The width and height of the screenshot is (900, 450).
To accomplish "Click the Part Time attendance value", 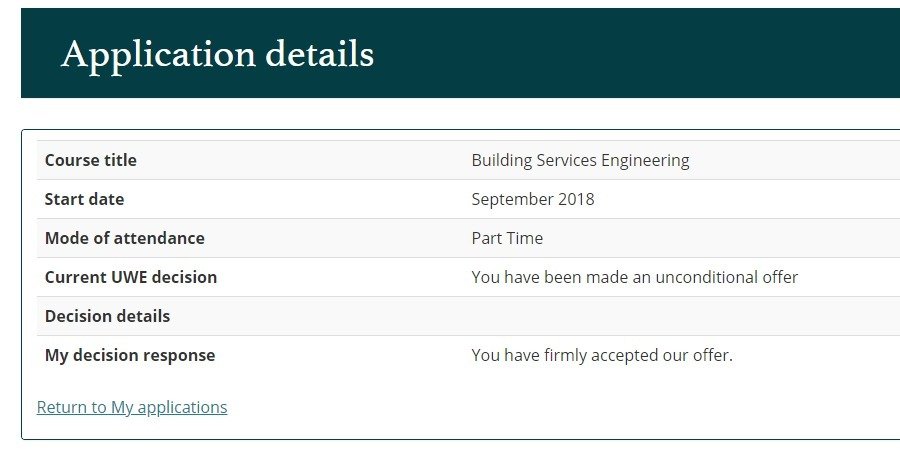I will tap(507, 238).
